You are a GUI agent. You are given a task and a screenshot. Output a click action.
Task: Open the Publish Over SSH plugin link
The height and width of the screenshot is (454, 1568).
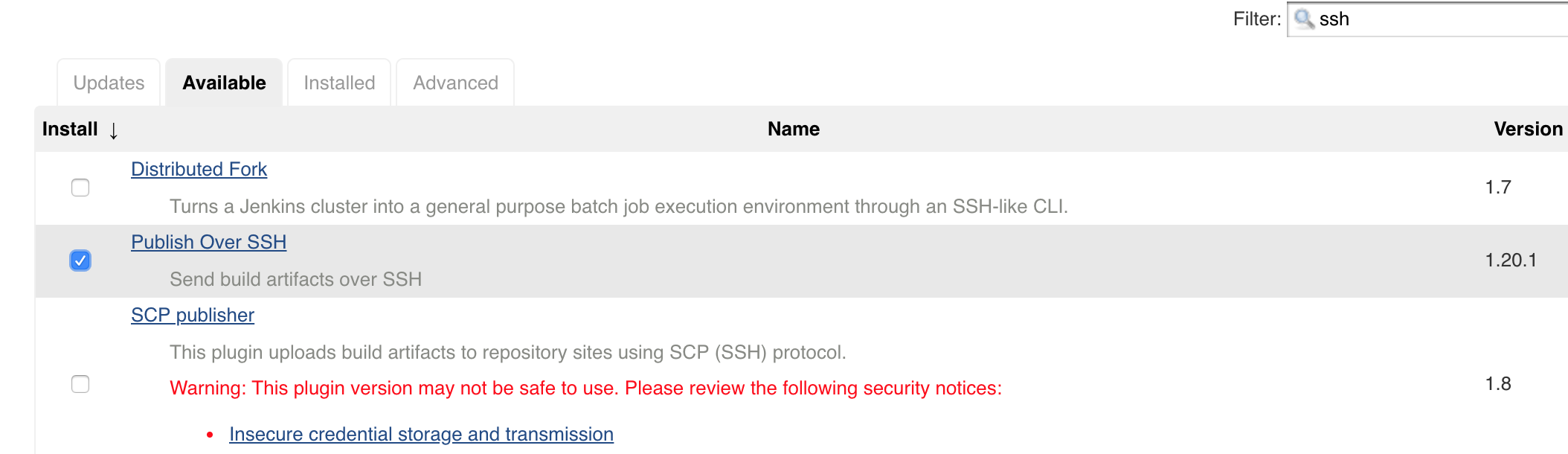209,242
